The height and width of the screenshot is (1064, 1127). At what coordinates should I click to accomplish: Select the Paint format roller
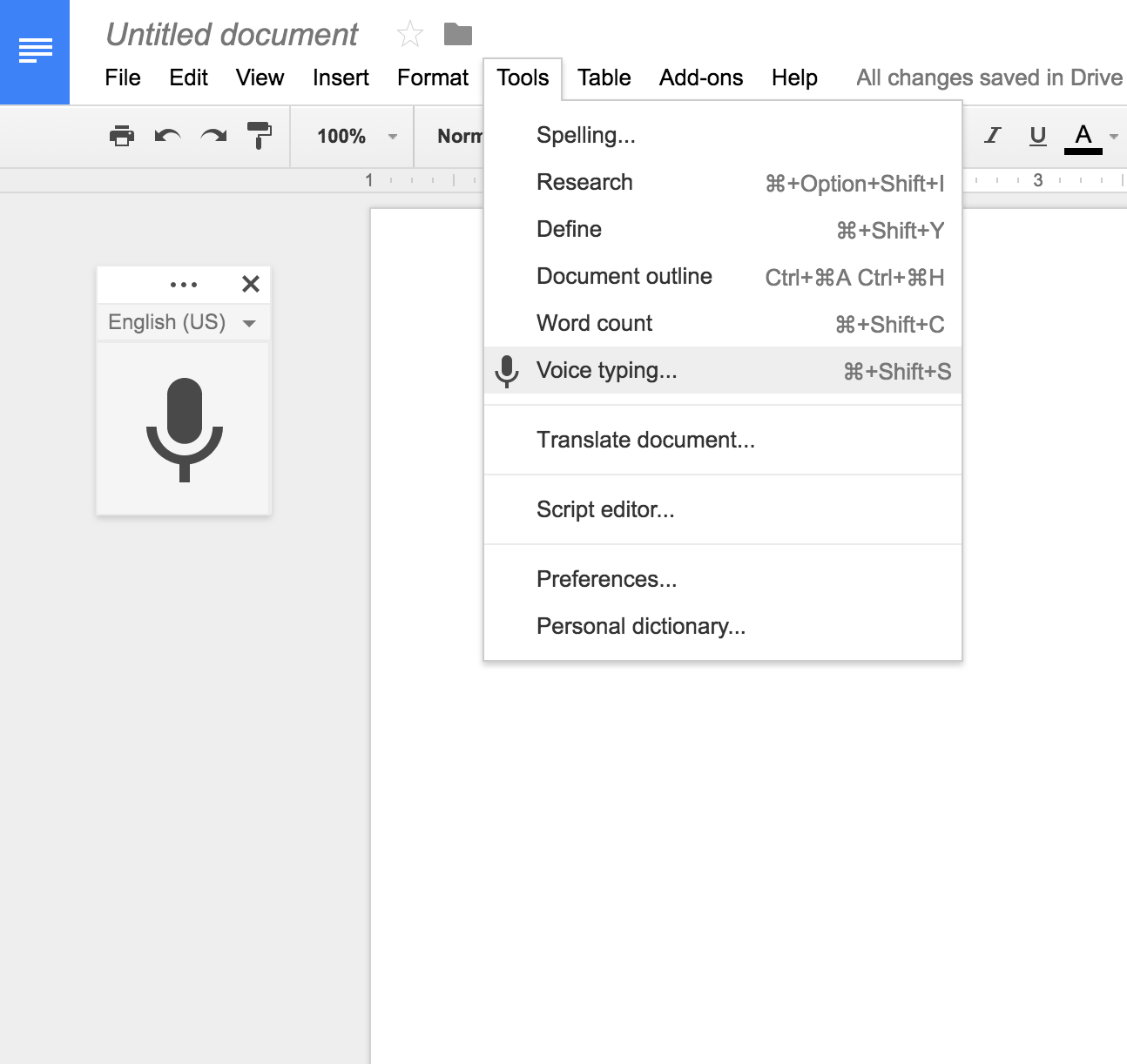tap(260, 136)
